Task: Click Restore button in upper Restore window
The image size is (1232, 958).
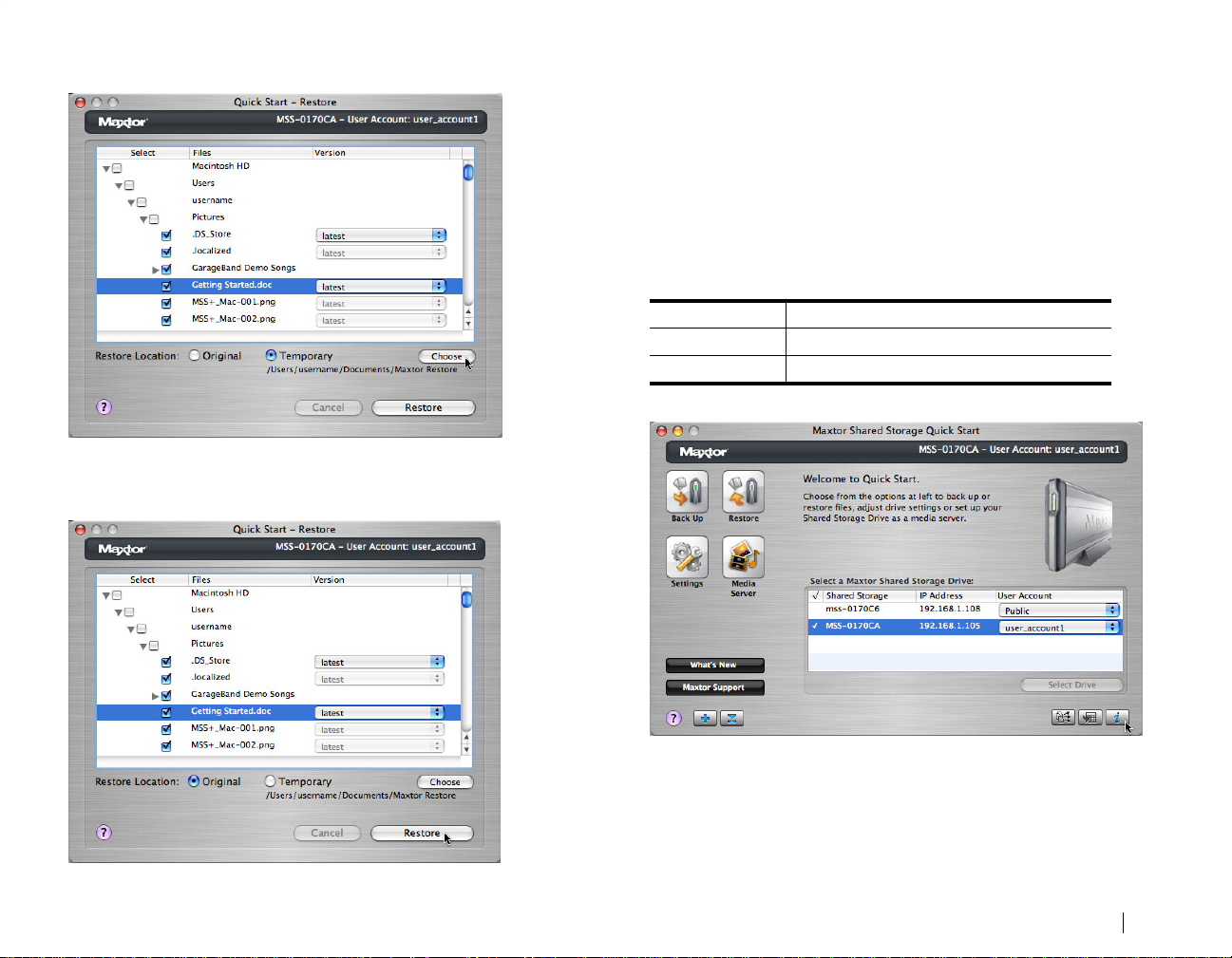Action: [x=423, y=407]
